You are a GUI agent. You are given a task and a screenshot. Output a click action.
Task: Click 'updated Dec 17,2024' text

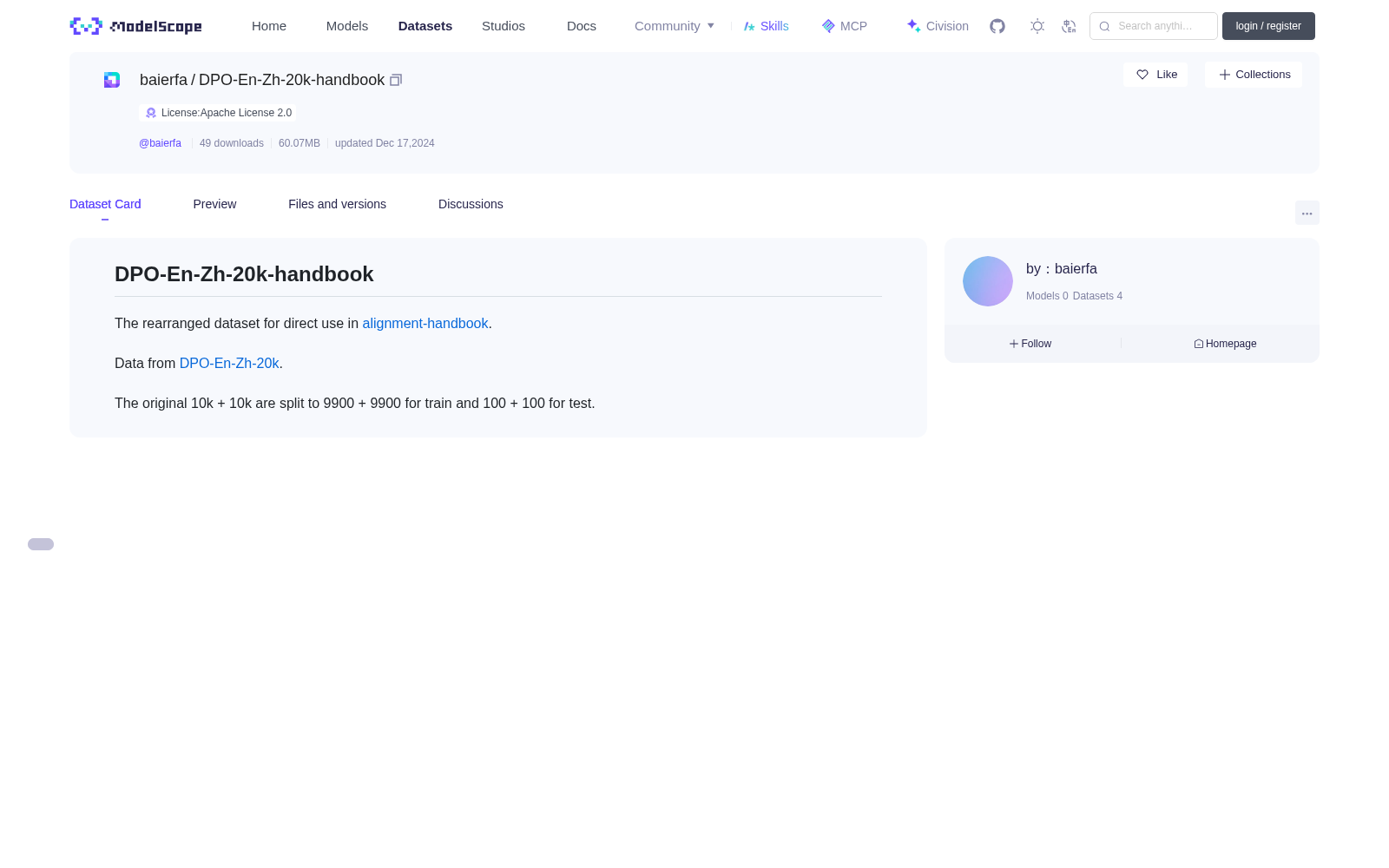(x=385, y=143)
